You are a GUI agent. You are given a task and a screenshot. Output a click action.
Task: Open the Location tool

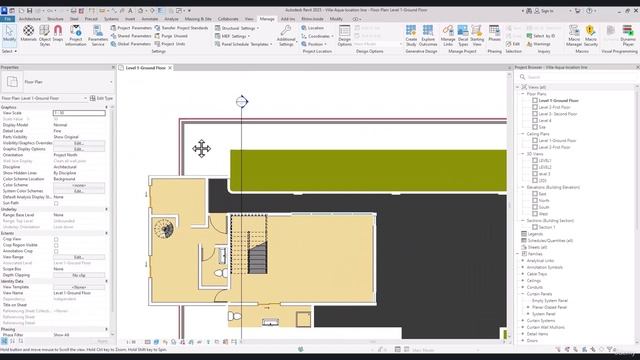[313, 28]
